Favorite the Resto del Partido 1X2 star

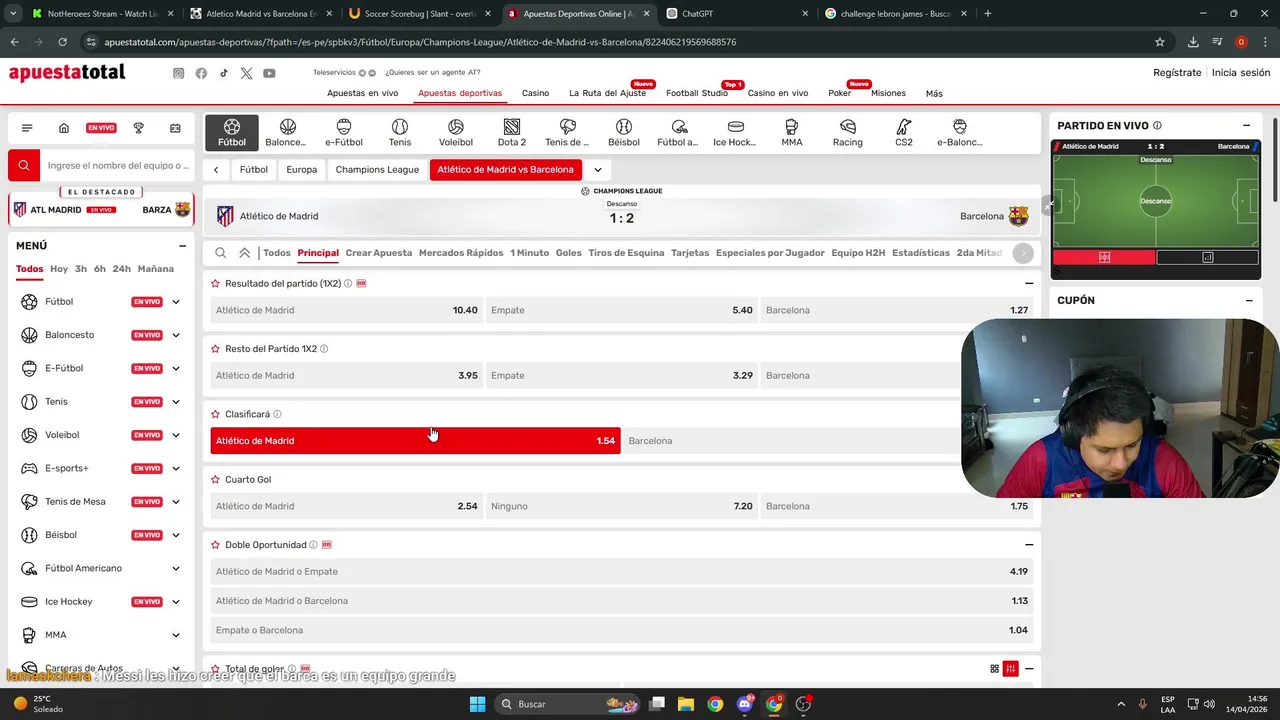(x=215, y=349)
